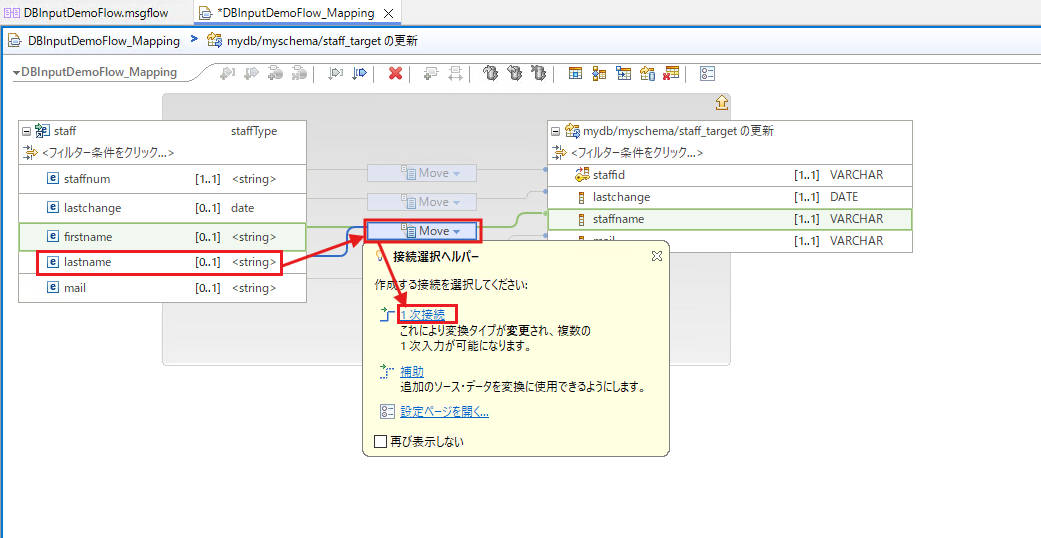
Task: Click the gray down-arrow map toolbar icon
Action: (x=336, y=73)
